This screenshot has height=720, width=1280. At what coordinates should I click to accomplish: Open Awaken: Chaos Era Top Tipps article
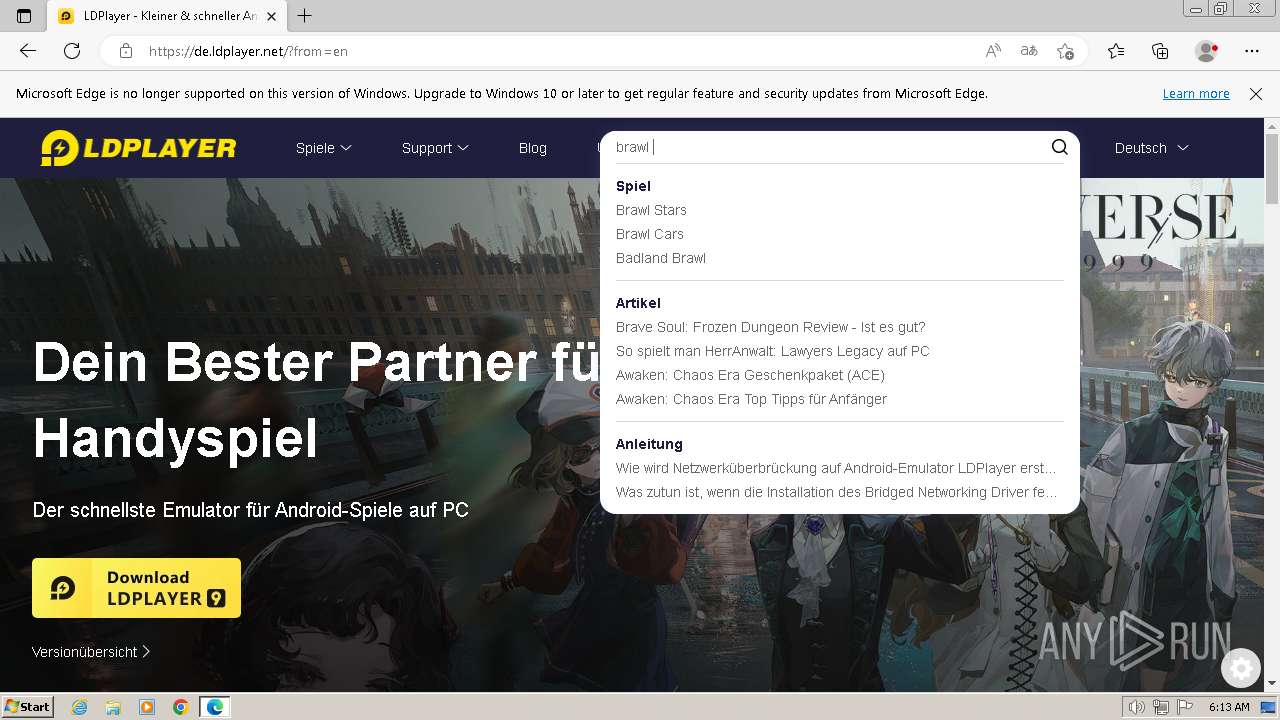(751, 399)
